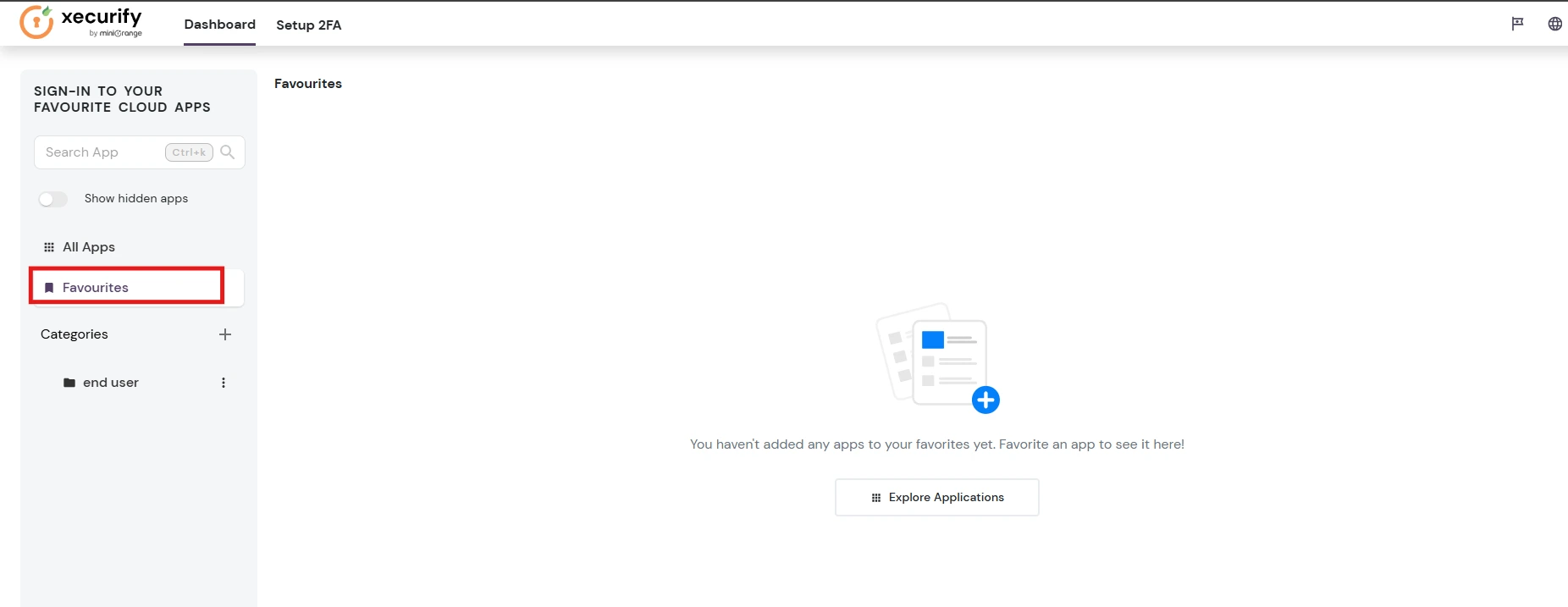Open the Dashboard tab

[x=219, y=25]
